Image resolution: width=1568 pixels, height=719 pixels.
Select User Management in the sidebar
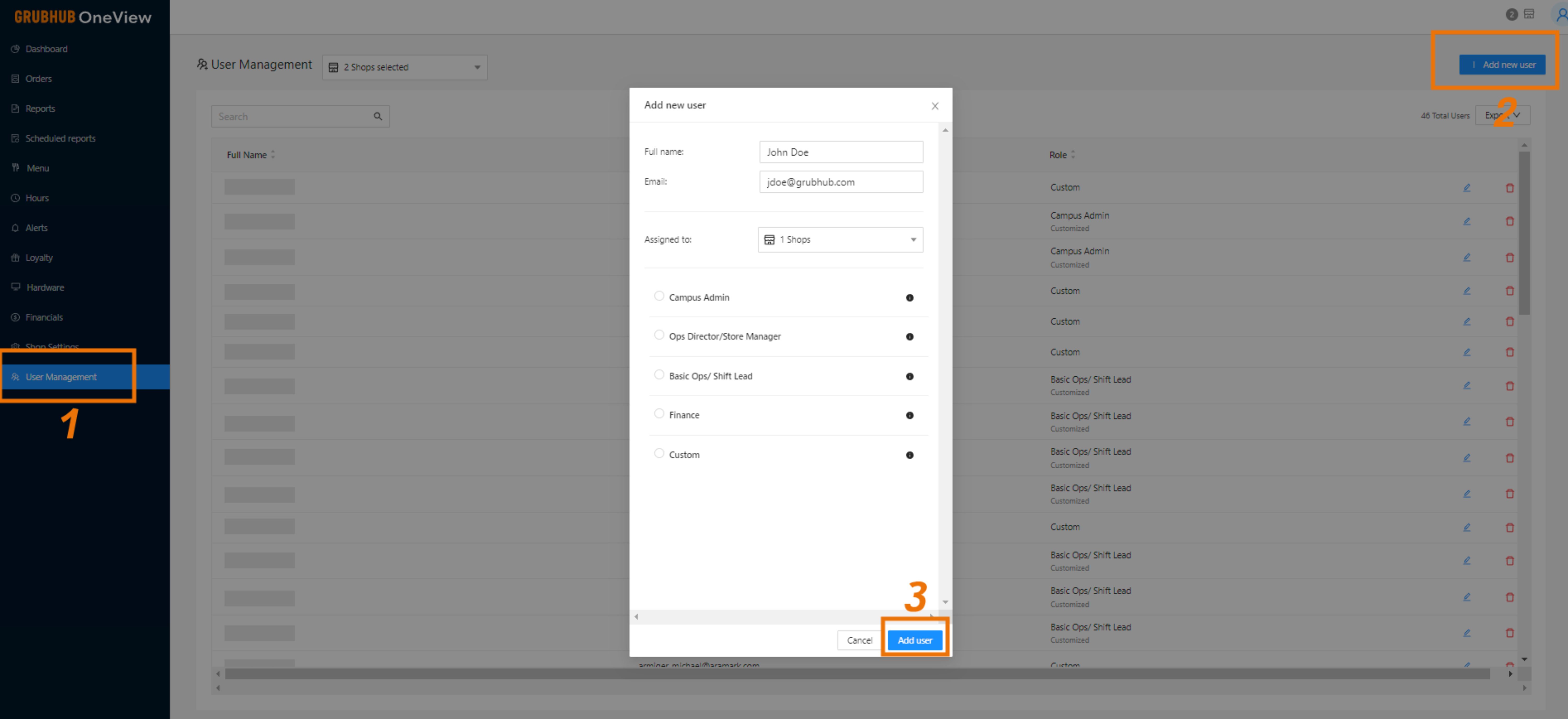click(85, 377)
